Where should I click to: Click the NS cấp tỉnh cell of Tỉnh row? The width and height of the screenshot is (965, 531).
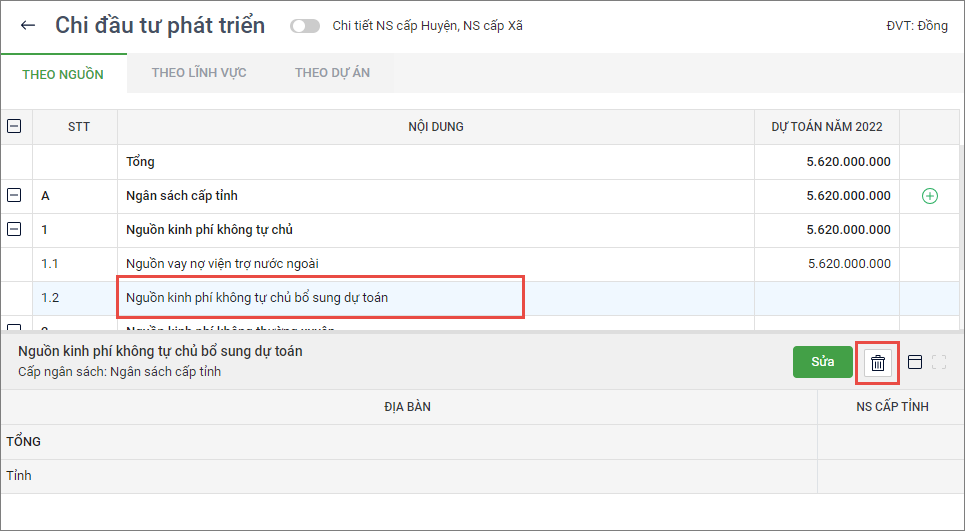(890, 476)
